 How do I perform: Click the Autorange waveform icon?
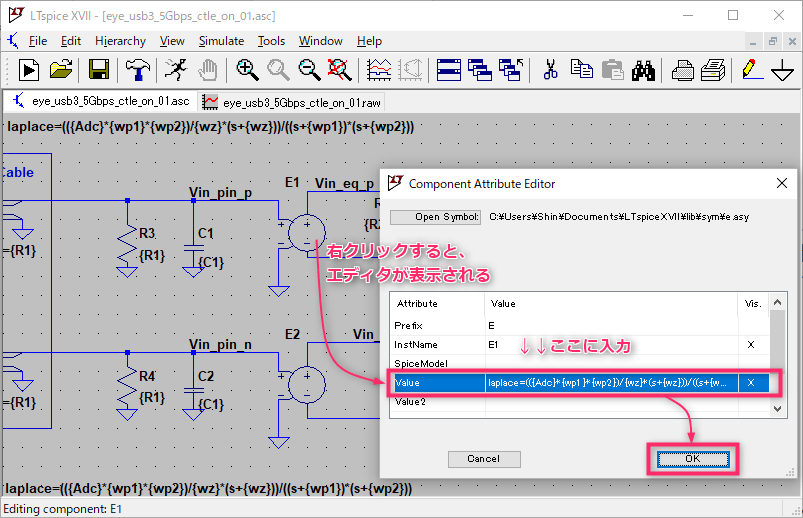pos(379,70)
